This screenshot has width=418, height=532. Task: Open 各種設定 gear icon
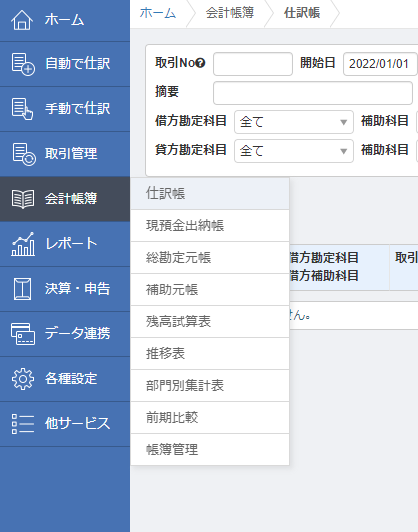pyautogui.click(x=23, y=379)
